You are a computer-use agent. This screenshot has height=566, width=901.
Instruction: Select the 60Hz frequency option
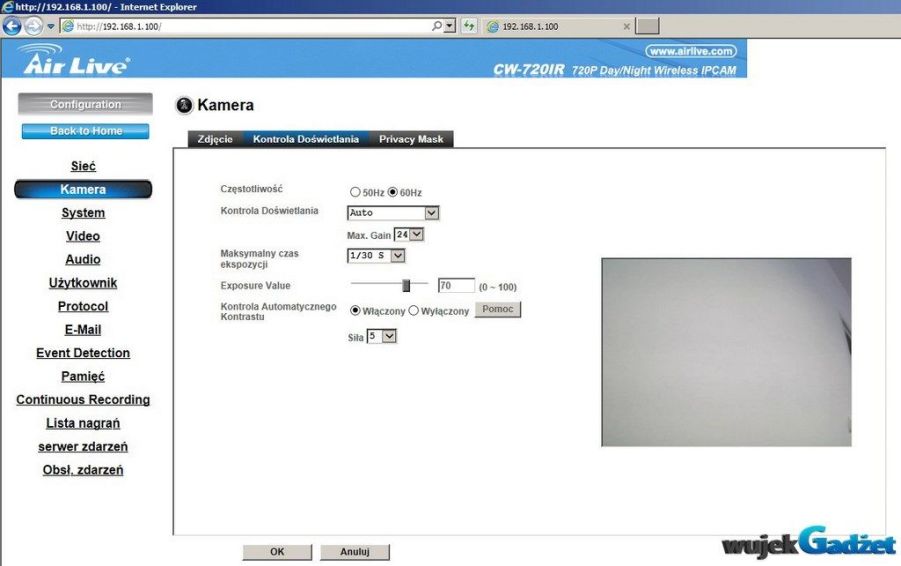coord(392,192)
